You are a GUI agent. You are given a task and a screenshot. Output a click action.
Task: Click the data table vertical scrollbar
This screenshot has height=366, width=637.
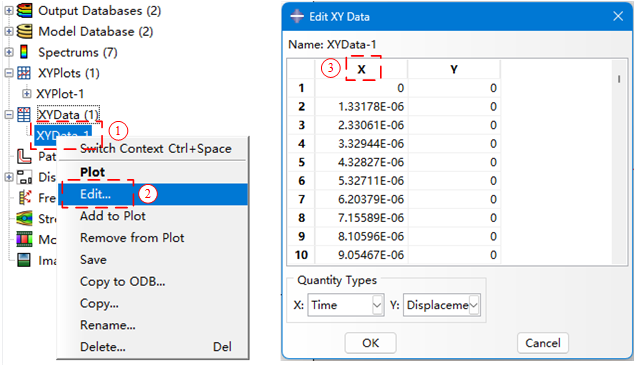click(619, 162)
